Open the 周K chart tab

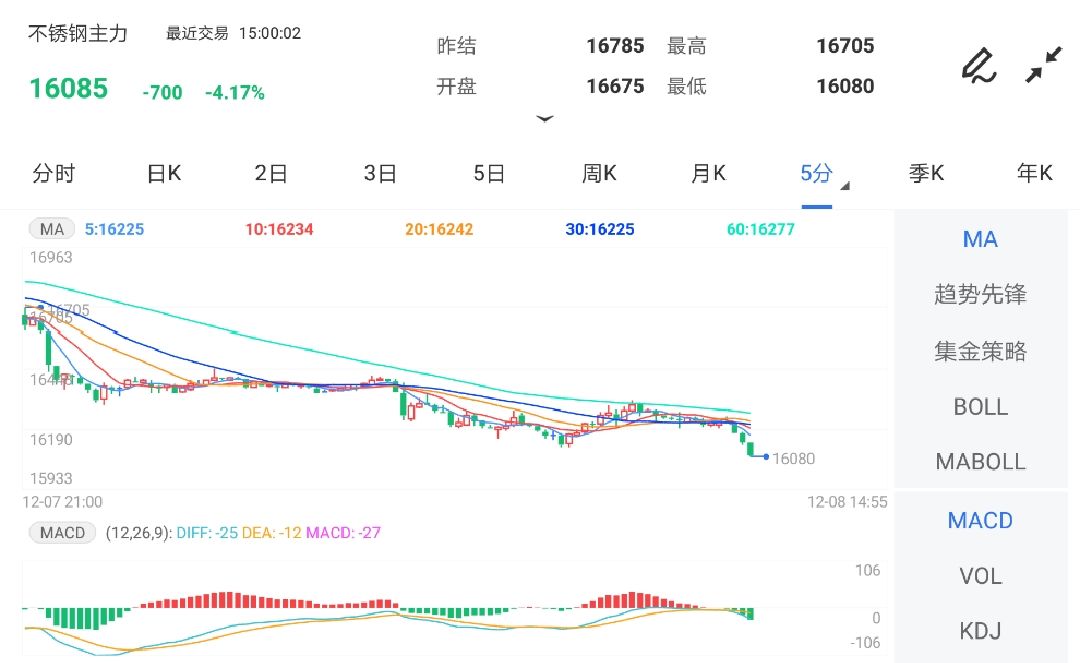pyautogui.click(x=599, y=173)
